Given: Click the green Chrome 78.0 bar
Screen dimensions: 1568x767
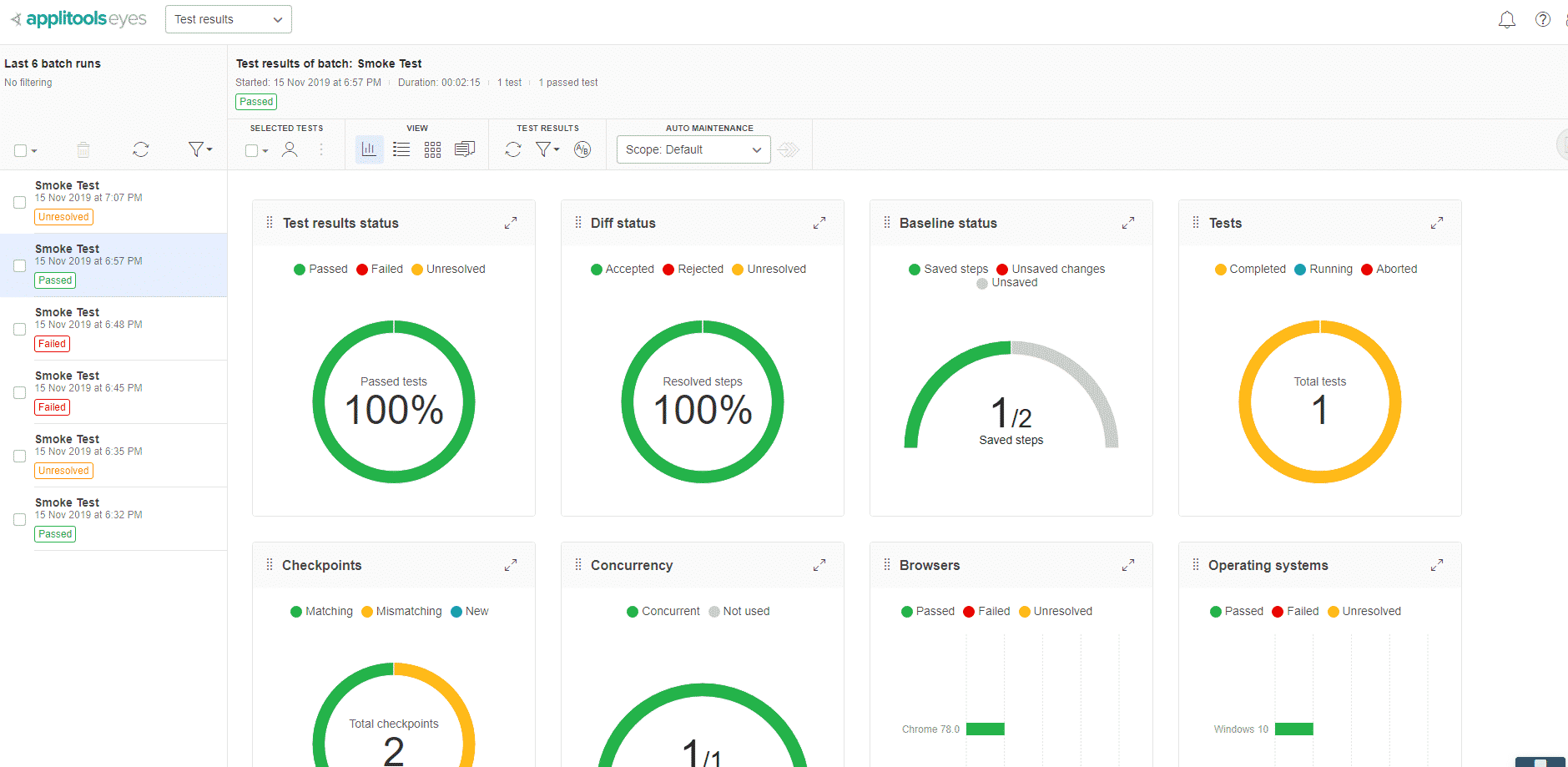Looking at the screenshot, I should pyautogui.click(x=985, y=729).
